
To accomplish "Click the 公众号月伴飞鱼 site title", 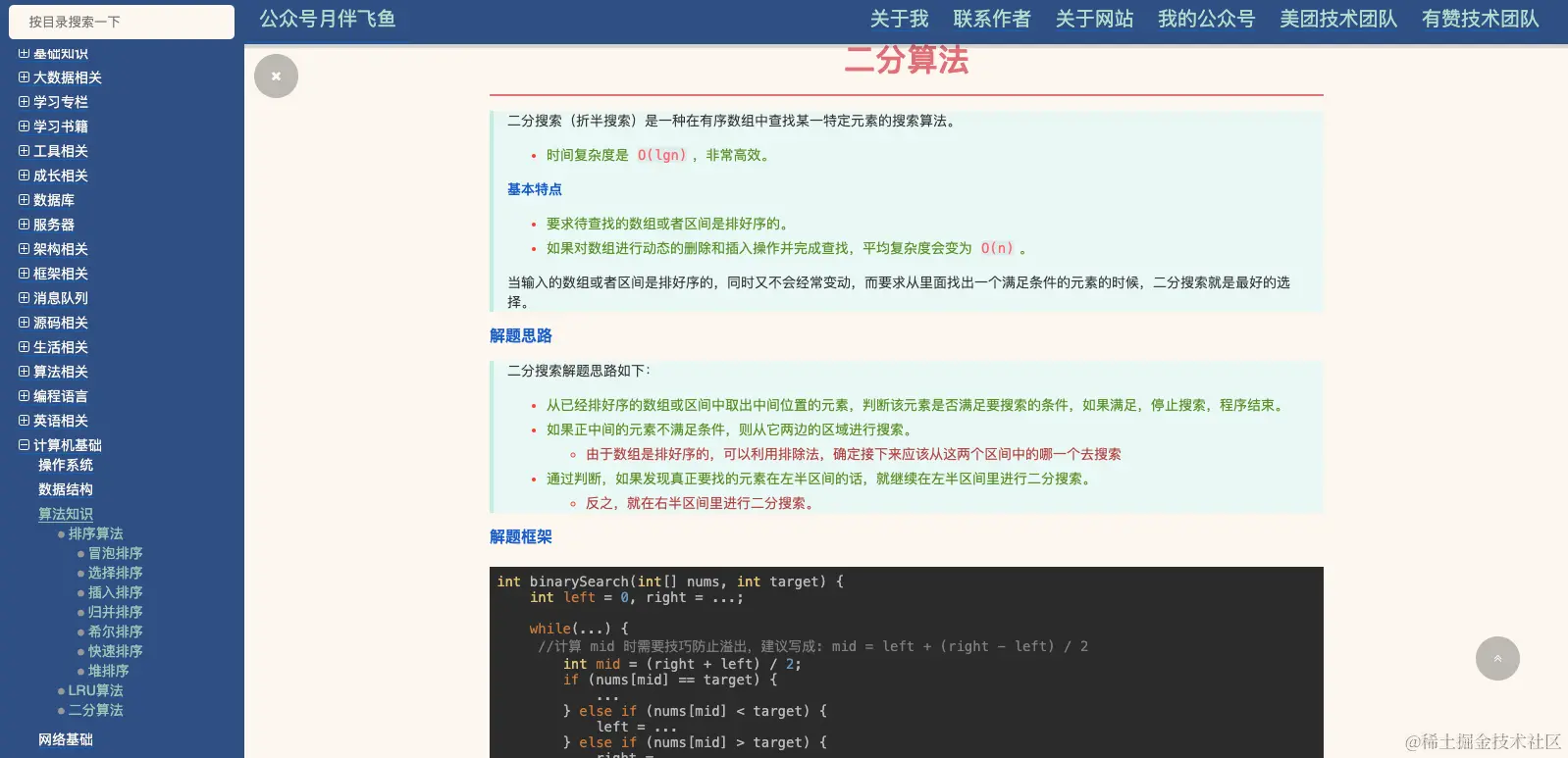I will coord(328,19).
